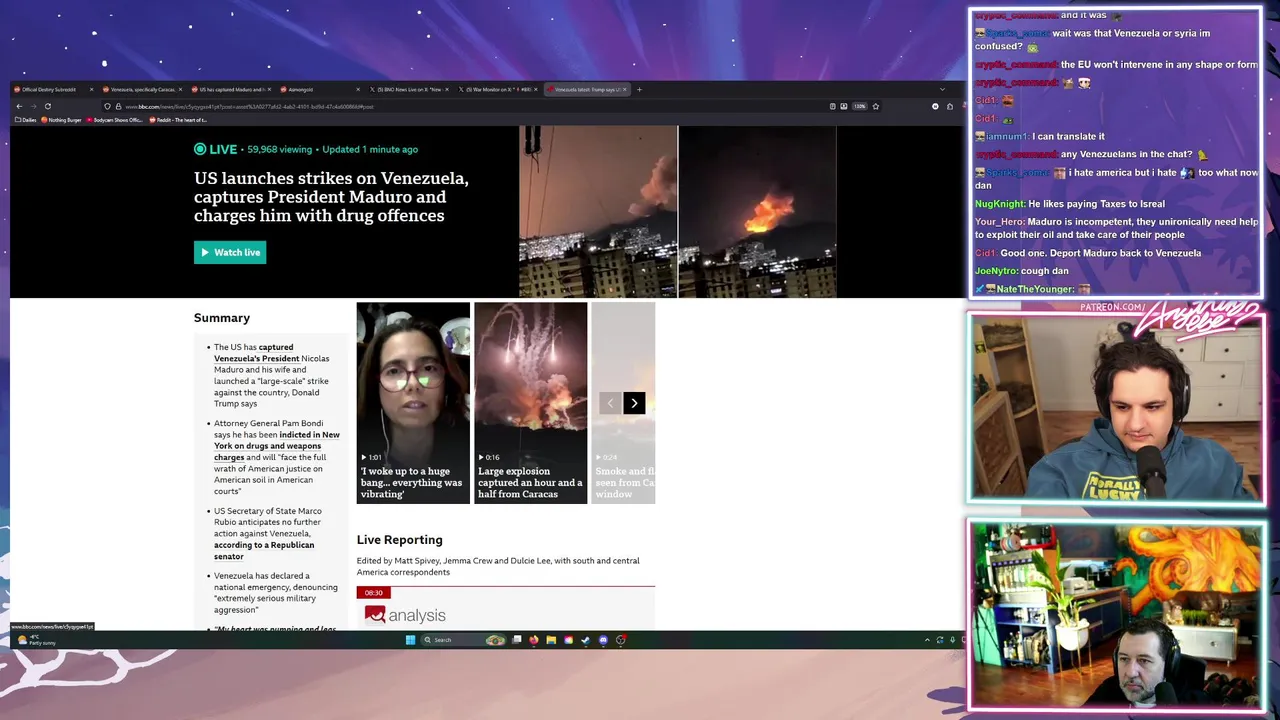Click Your_Hero's chat message about Maduro
1280x720 pixels.
pyautogui.click(x=1117, y=228)
